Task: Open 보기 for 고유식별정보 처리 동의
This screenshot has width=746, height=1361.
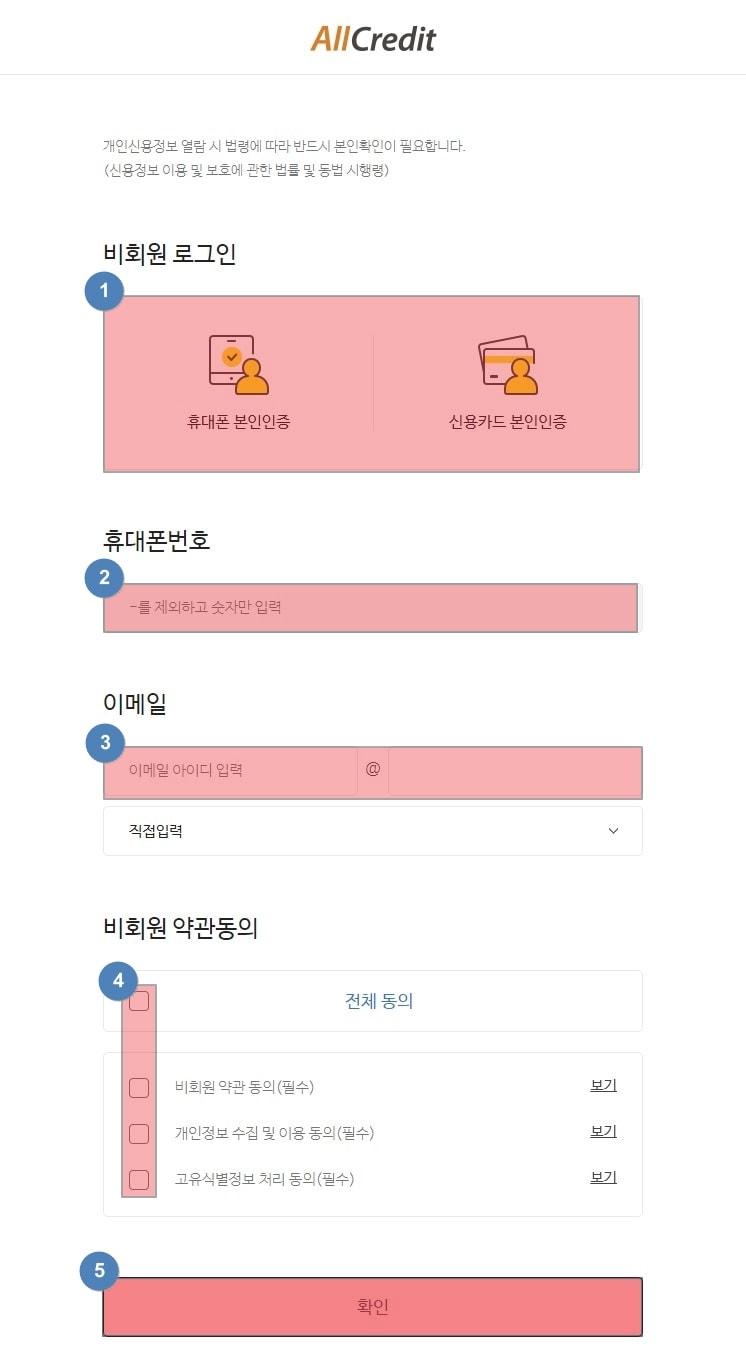Action: tap(603, 1178)
